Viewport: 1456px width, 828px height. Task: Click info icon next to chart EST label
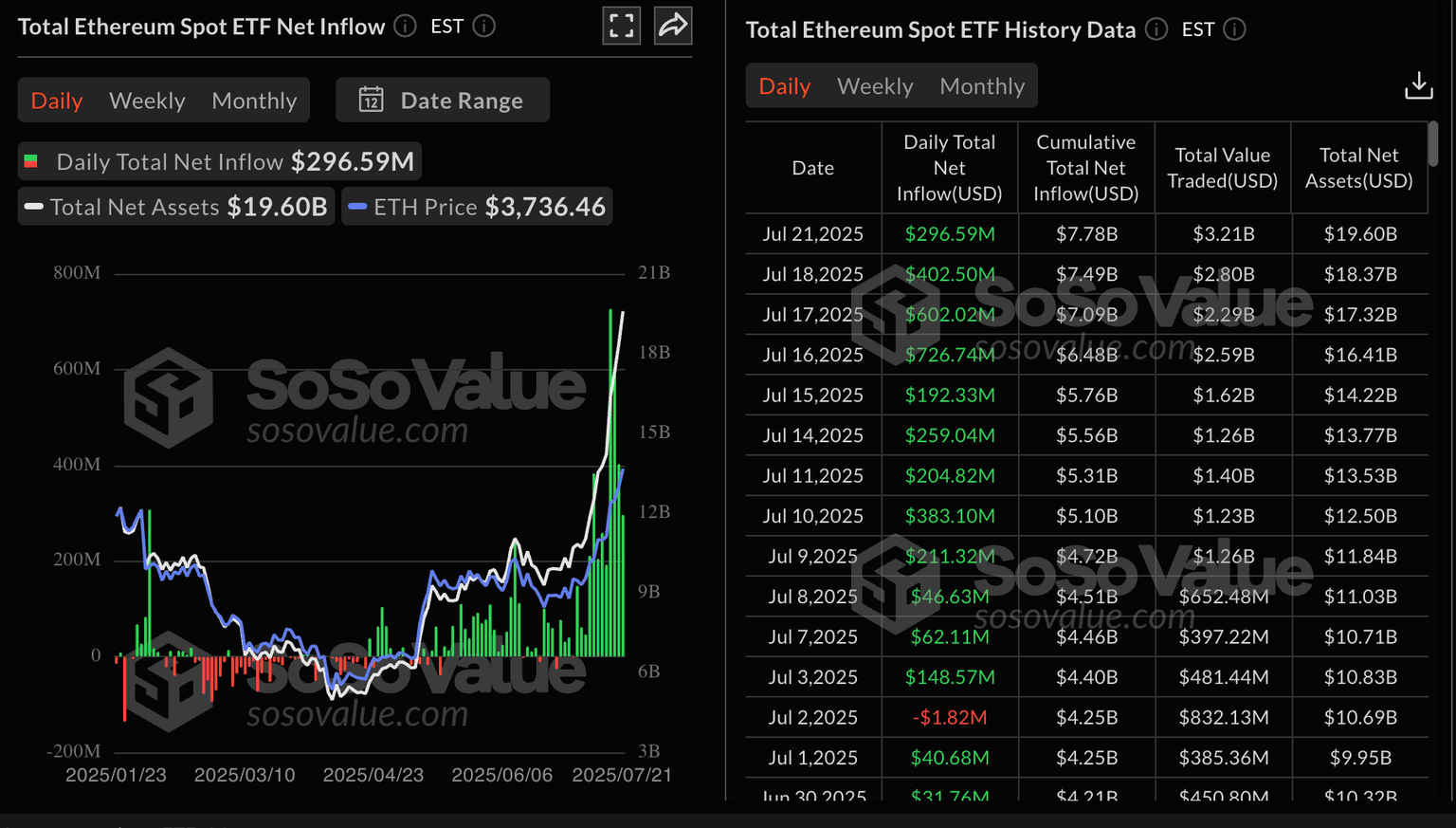(484, 27)
